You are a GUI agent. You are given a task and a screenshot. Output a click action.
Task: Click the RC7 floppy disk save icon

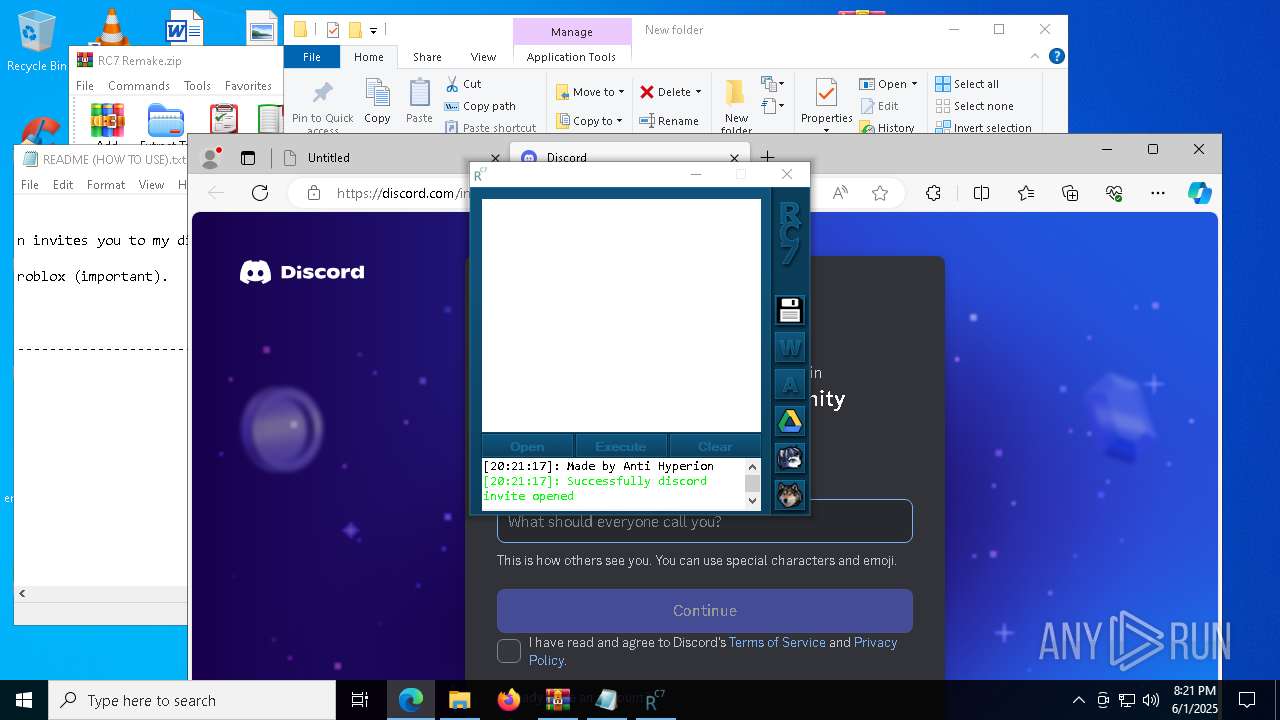[790, 310]
